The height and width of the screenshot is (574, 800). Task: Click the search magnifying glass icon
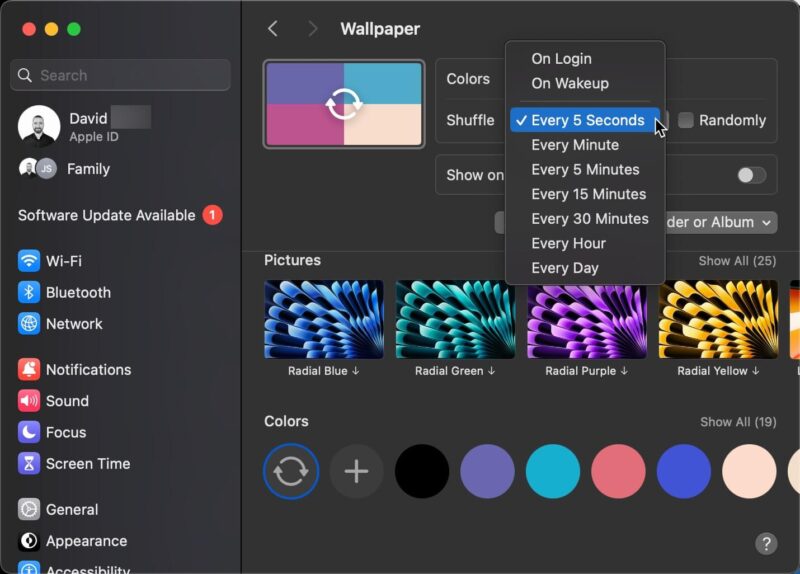click(x=24, y=76)
